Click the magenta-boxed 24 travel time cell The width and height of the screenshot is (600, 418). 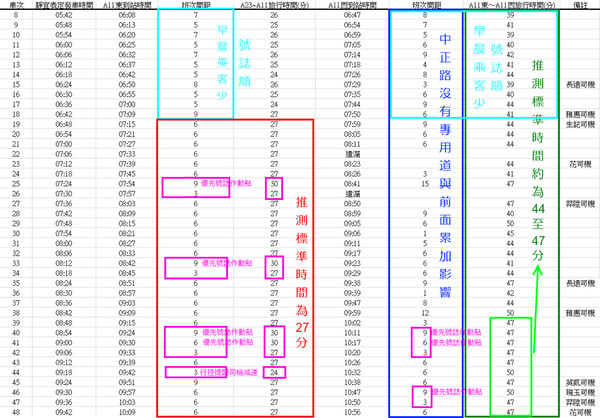coord(274,372)
